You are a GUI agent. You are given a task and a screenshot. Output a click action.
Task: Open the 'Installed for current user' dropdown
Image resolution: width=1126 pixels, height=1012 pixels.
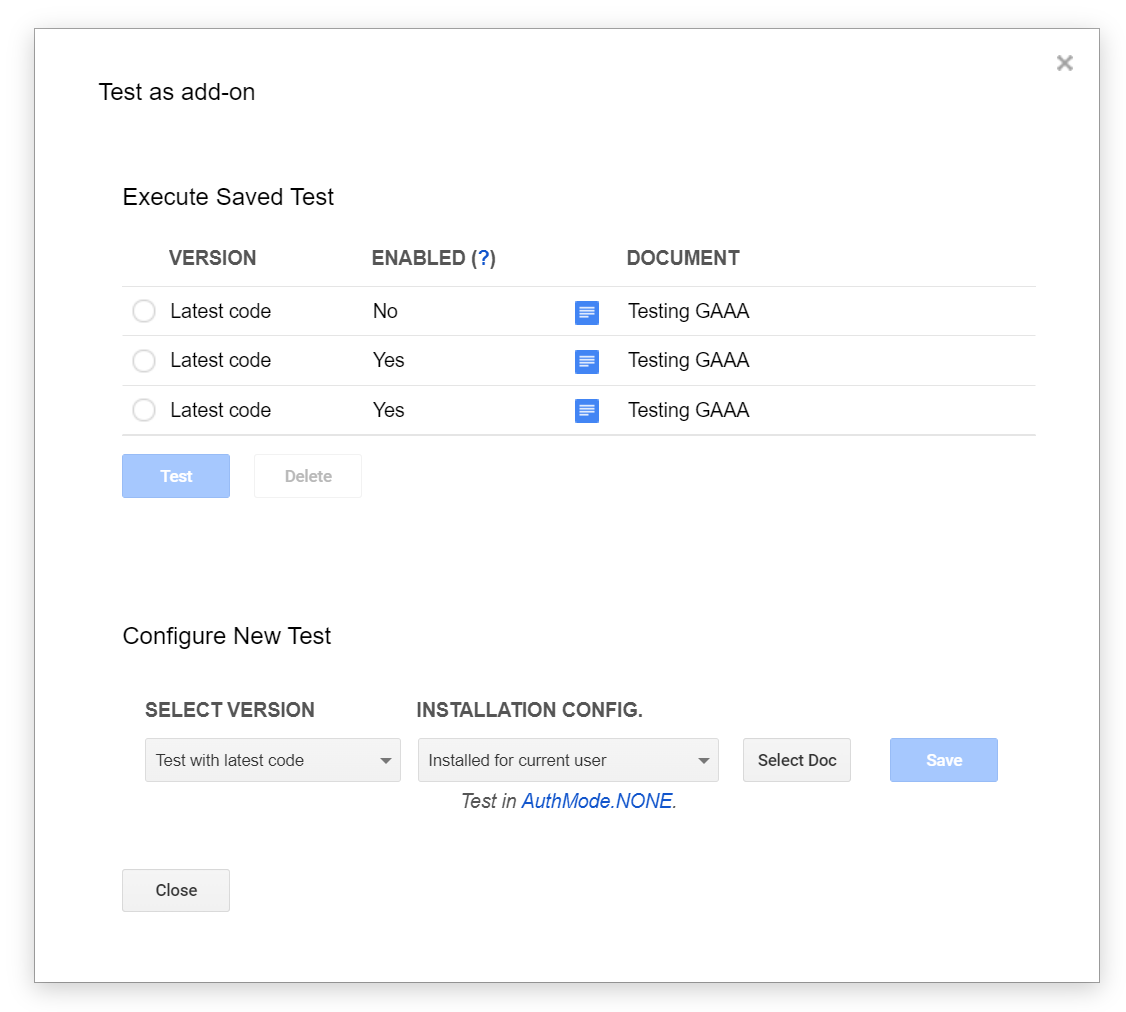pos(568,760)
